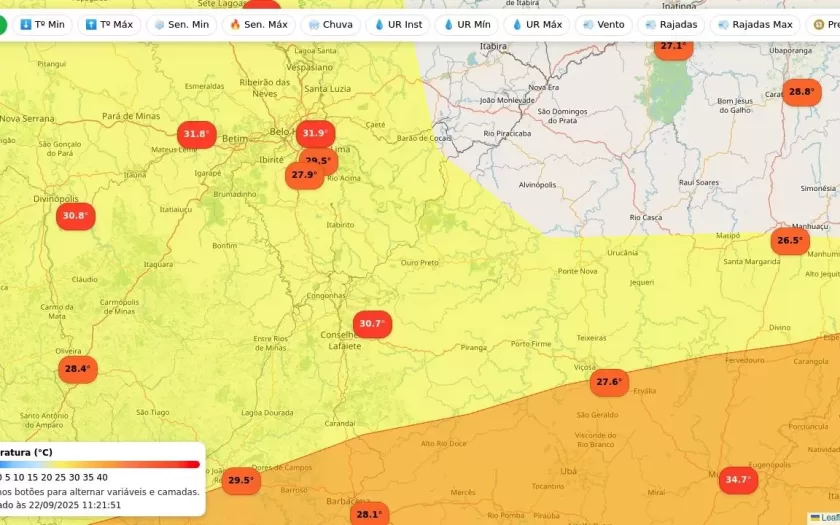This screenshot has width=840, height=525.
Task: Click the Rajadas gusts button
Action: (x=673, y=24)
